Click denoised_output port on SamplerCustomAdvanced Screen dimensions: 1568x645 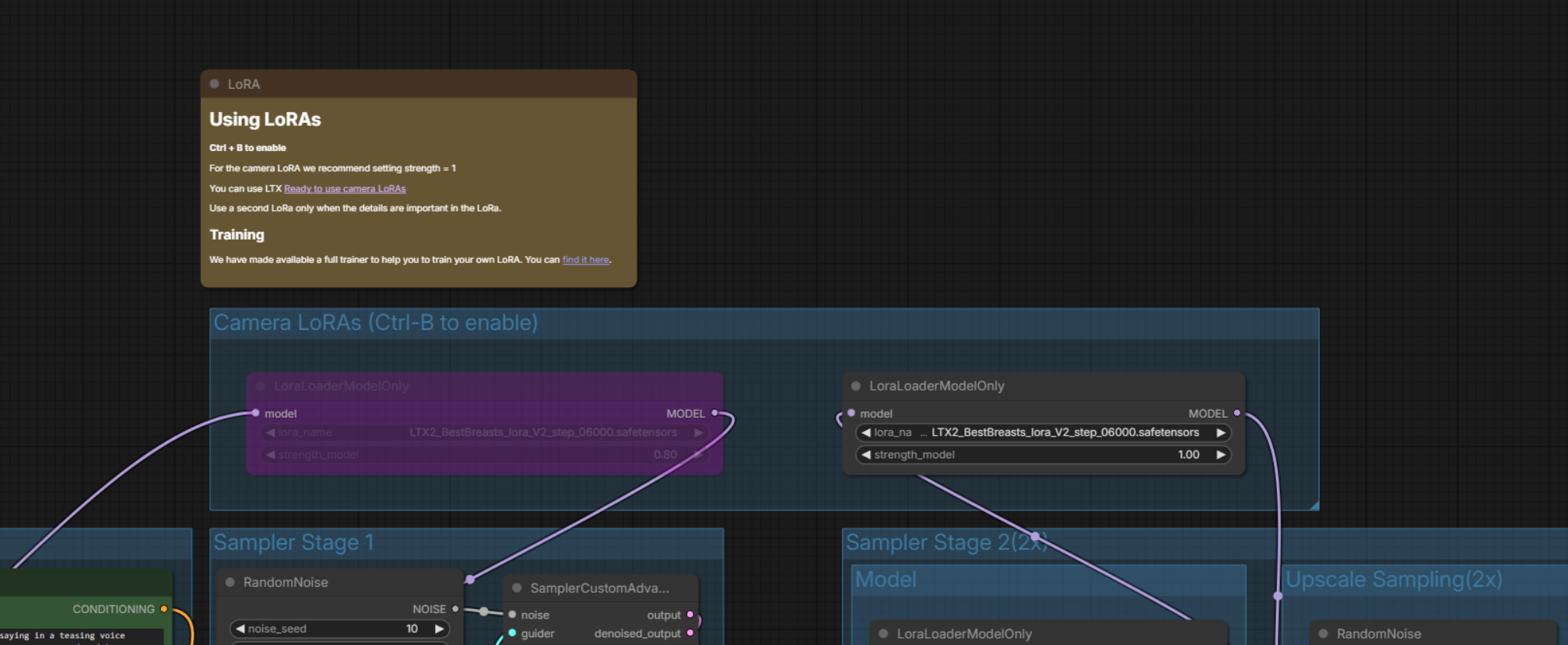point(690,633)
